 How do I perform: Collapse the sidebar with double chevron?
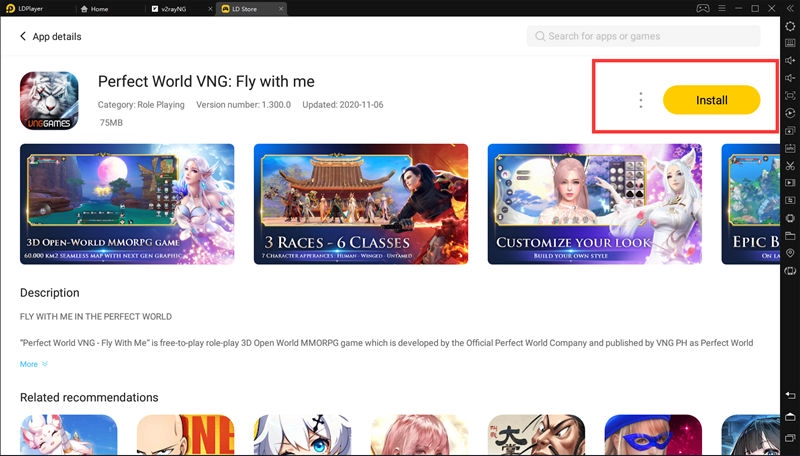coord(790,9)
